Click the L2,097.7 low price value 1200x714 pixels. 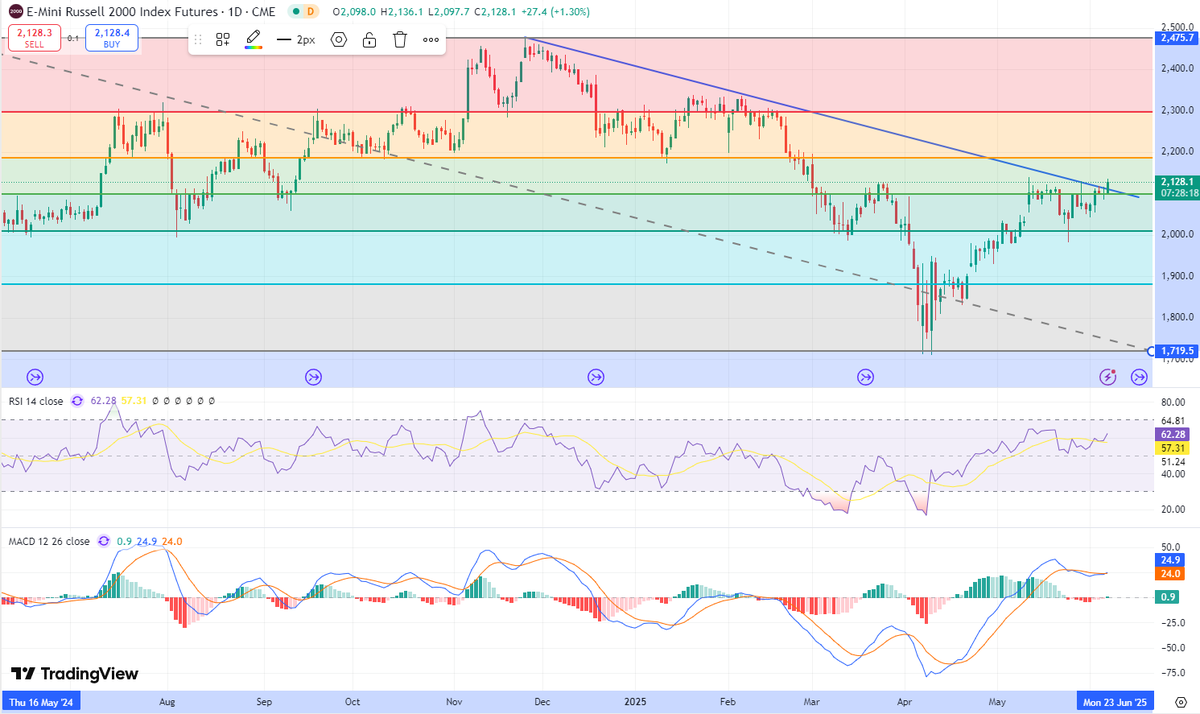pyautogui.click(x=451, y=11)
